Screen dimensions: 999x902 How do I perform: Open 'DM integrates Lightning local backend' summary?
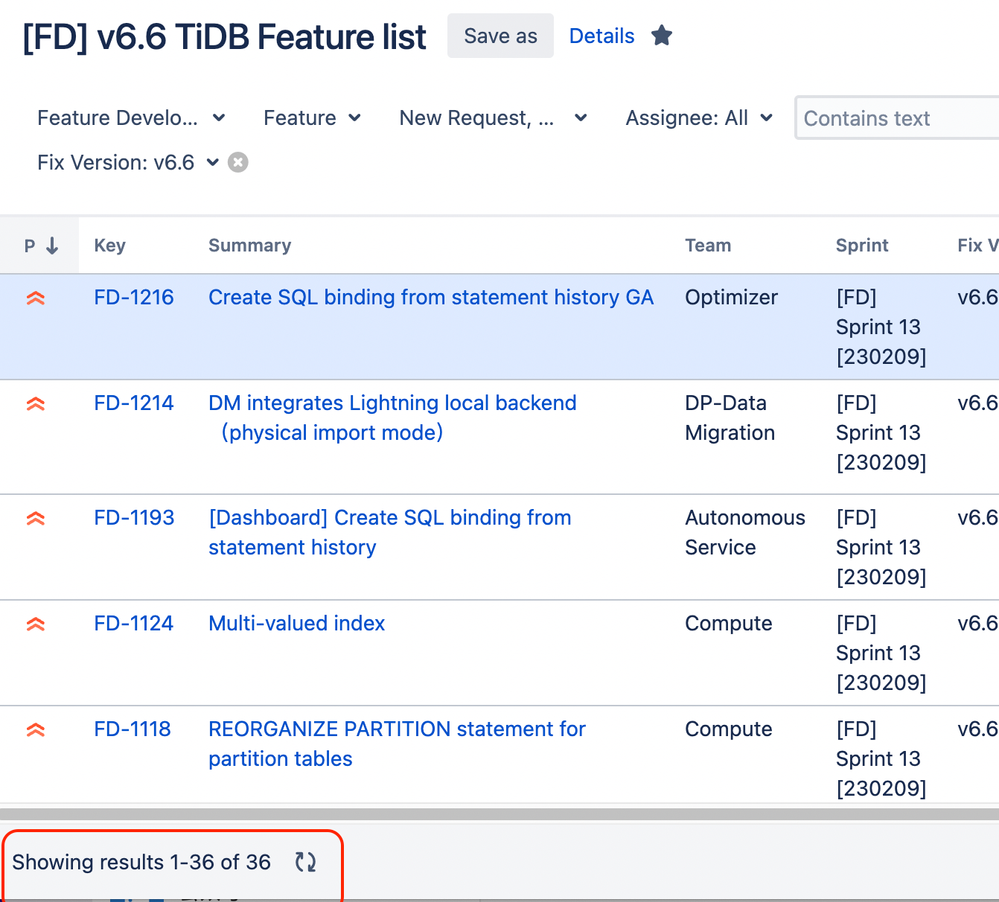(x=392, y=418)
